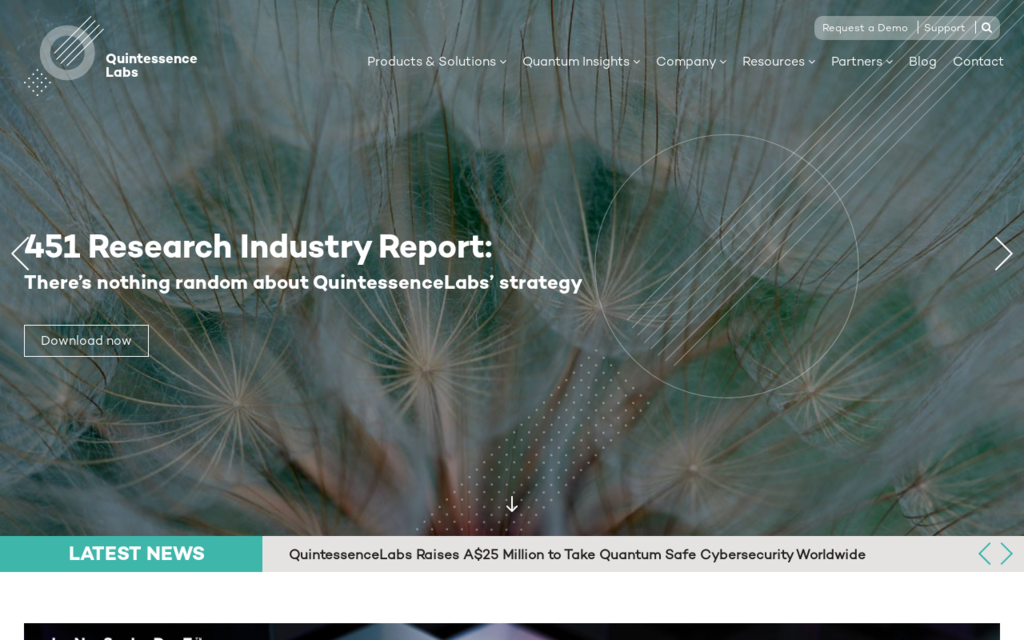Click the search magnifier icon
Screen dimensions: 1024x640
(987, 28)
